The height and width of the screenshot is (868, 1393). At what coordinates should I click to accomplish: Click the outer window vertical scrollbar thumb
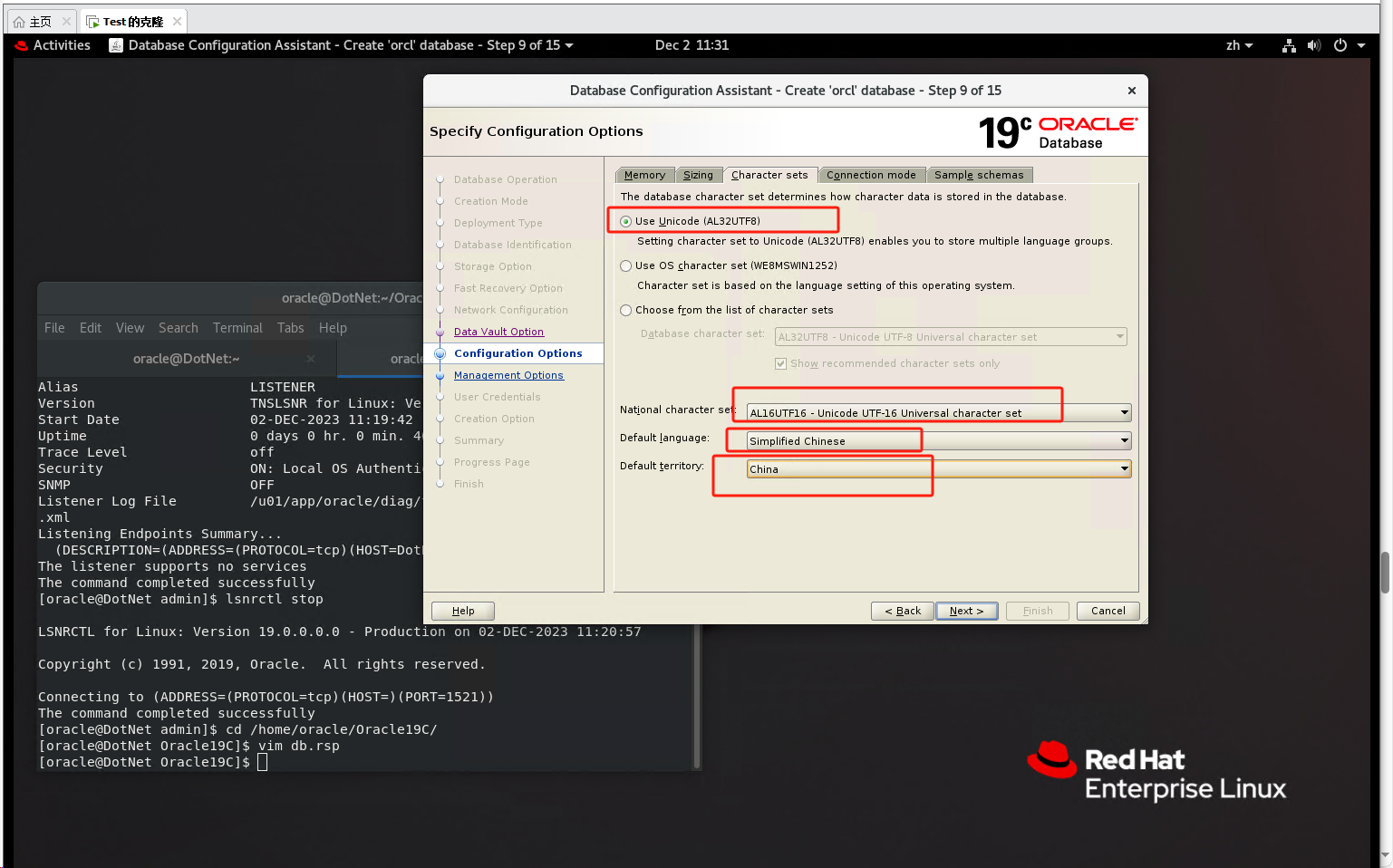(1386, 573)
